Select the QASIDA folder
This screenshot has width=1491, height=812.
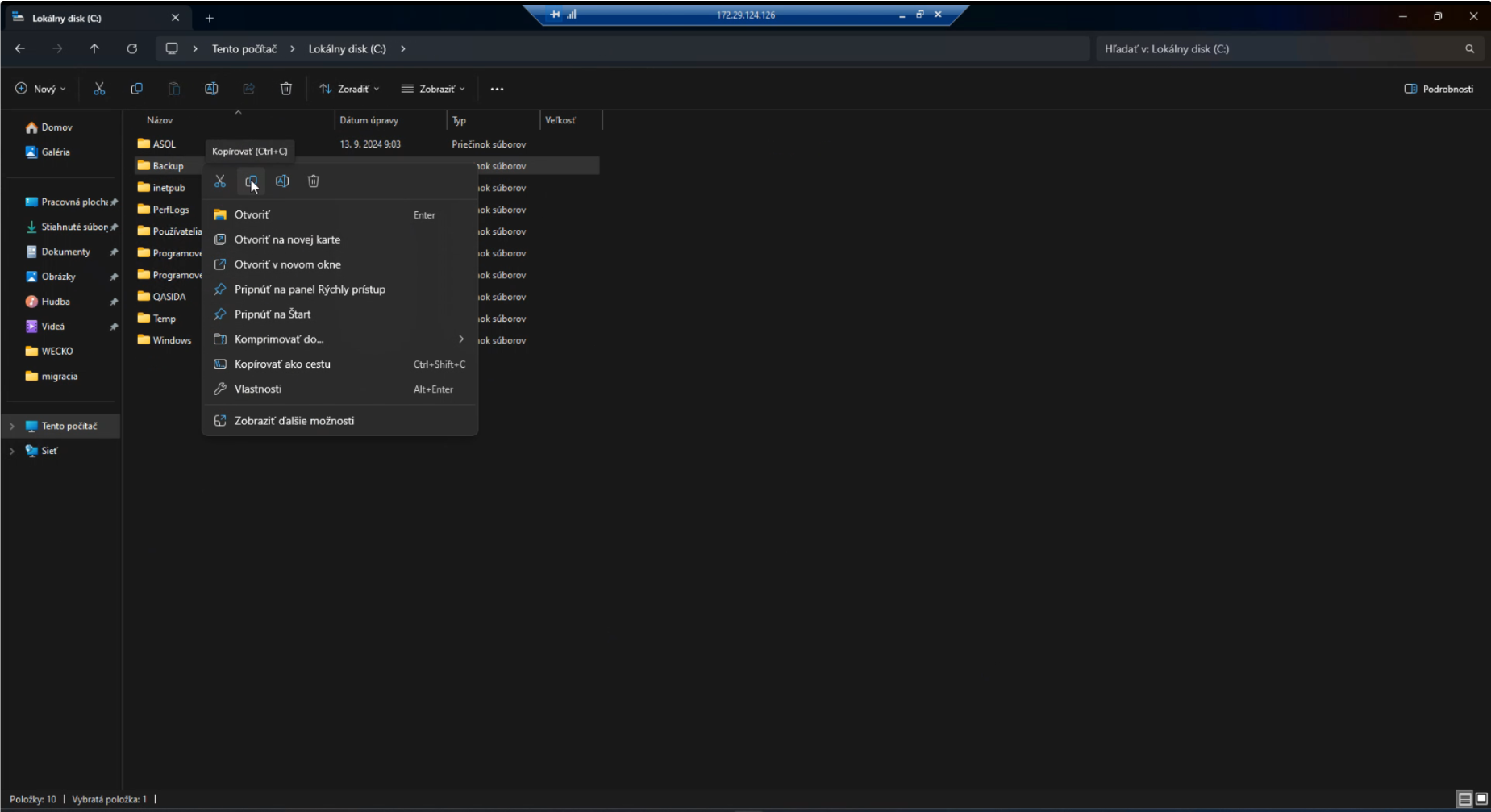(161, 297)
